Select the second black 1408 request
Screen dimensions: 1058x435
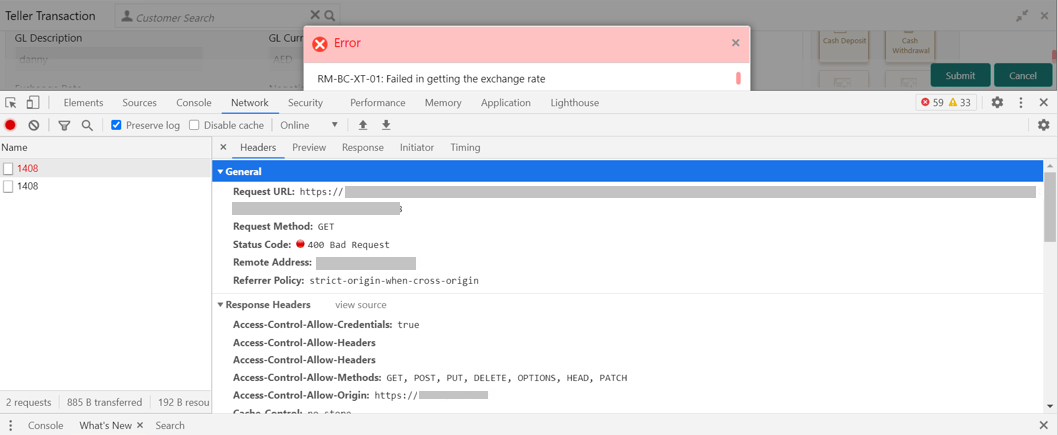pyautogui.click(x=105, y=186)
